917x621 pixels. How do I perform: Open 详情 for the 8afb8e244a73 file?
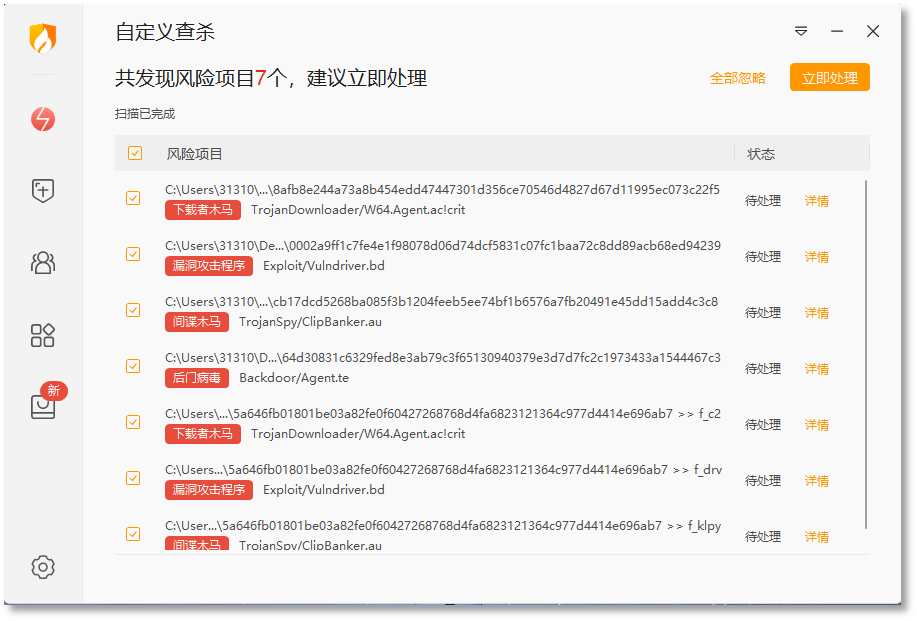click(x=816, y=201)
